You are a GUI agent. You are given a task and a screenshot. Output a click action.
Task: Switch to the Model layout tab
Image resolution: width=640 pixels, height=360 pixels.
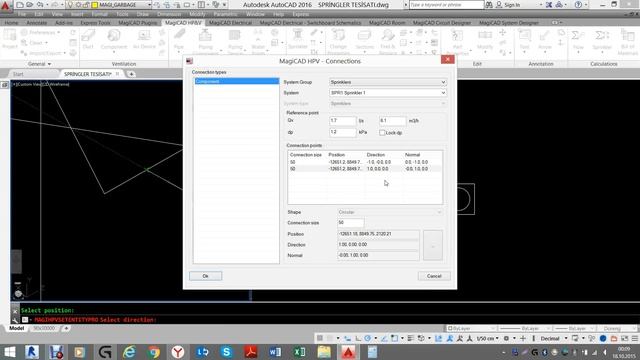[16, 328]
